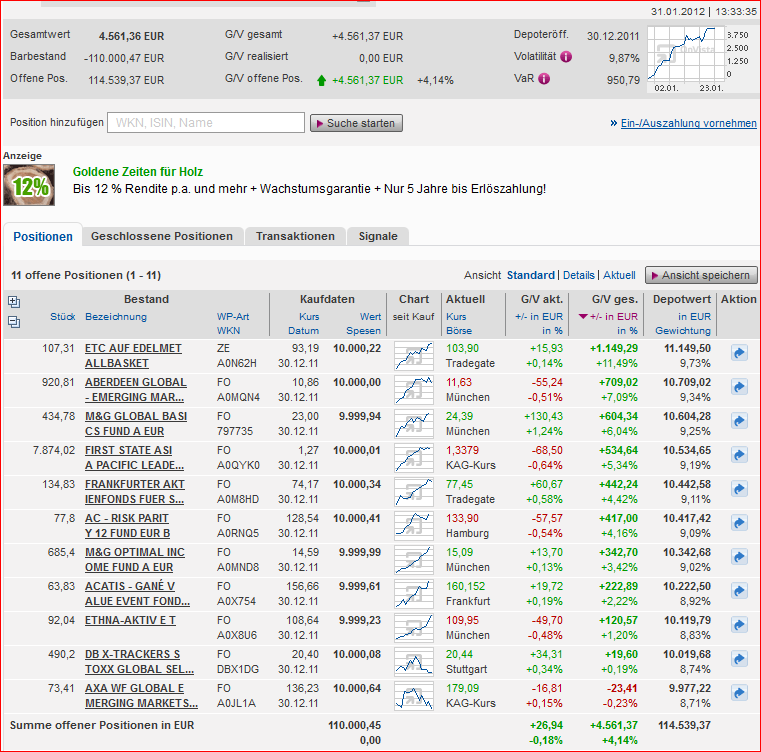Open ACATIS - GANÉ VALUE EVENT FOND...
761x752 pixels.
tap(137, 594)
